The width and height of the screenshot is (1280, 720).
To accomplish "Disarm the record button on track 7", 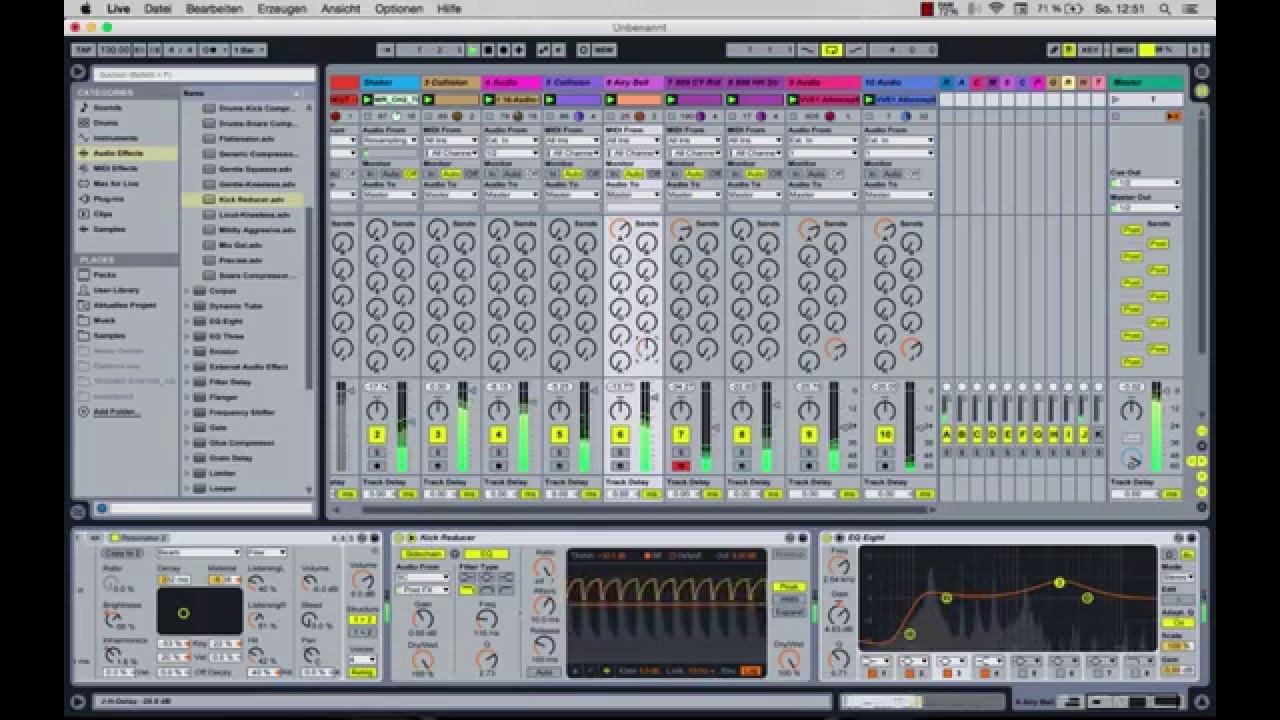I will (x=681, y=466).
